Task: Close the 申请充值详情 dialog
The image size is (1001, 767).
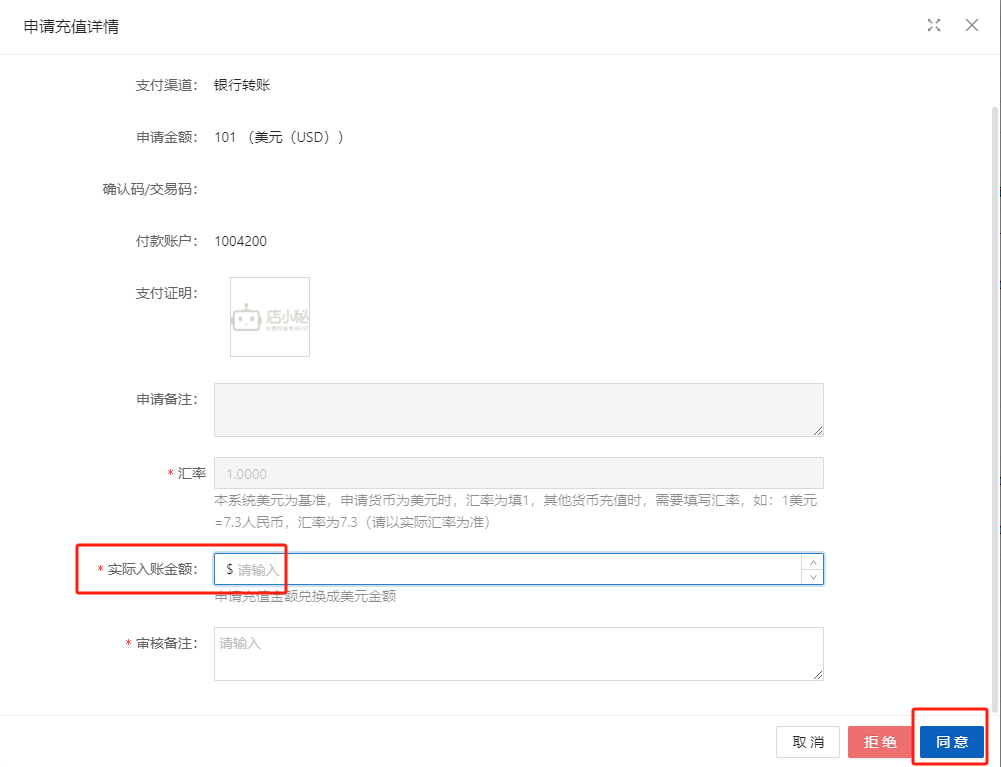Action: pyautogui.click(x=972, y=26)
